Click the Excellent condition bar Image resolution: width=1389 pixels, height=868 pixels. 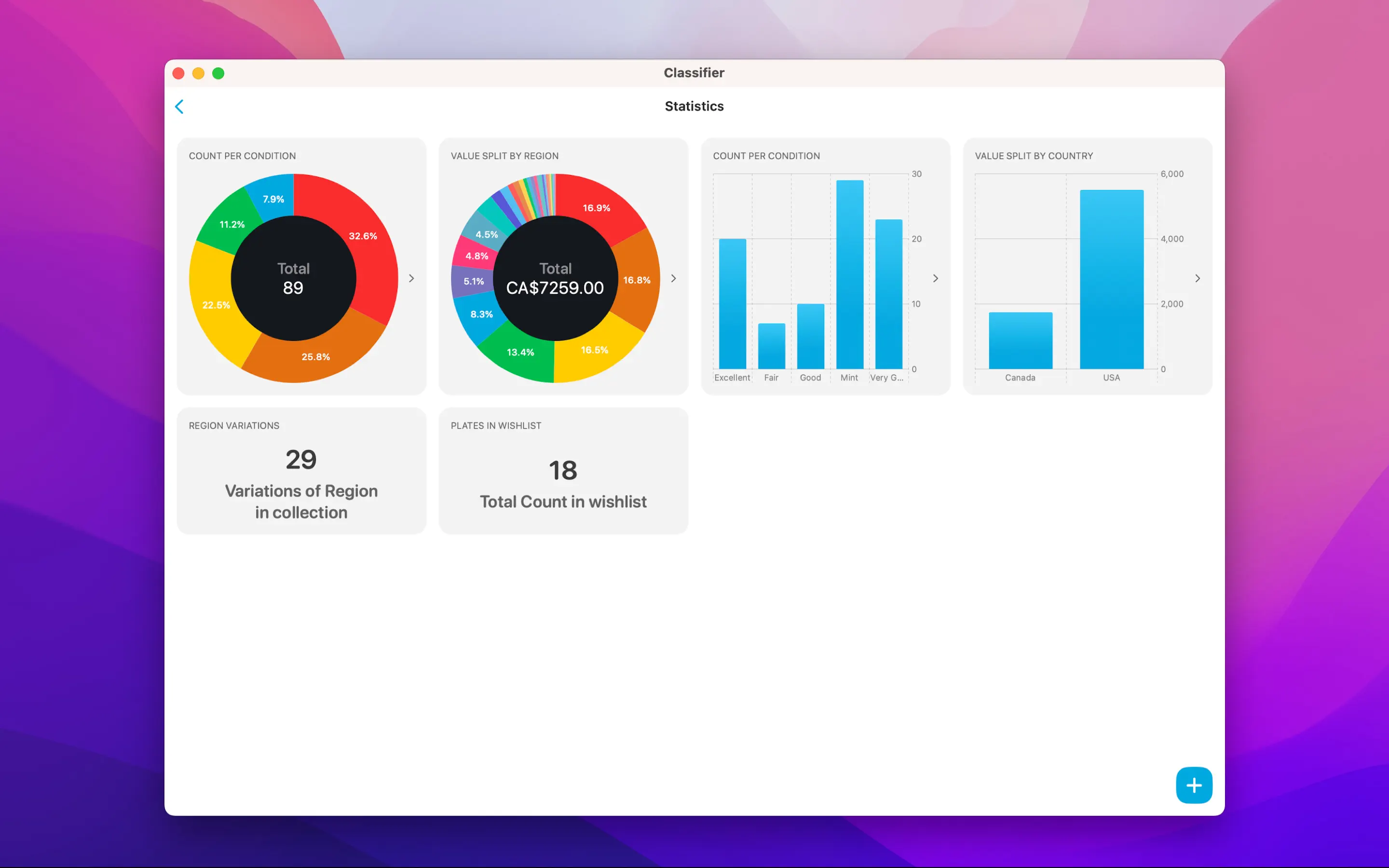[x=733, y=304]
